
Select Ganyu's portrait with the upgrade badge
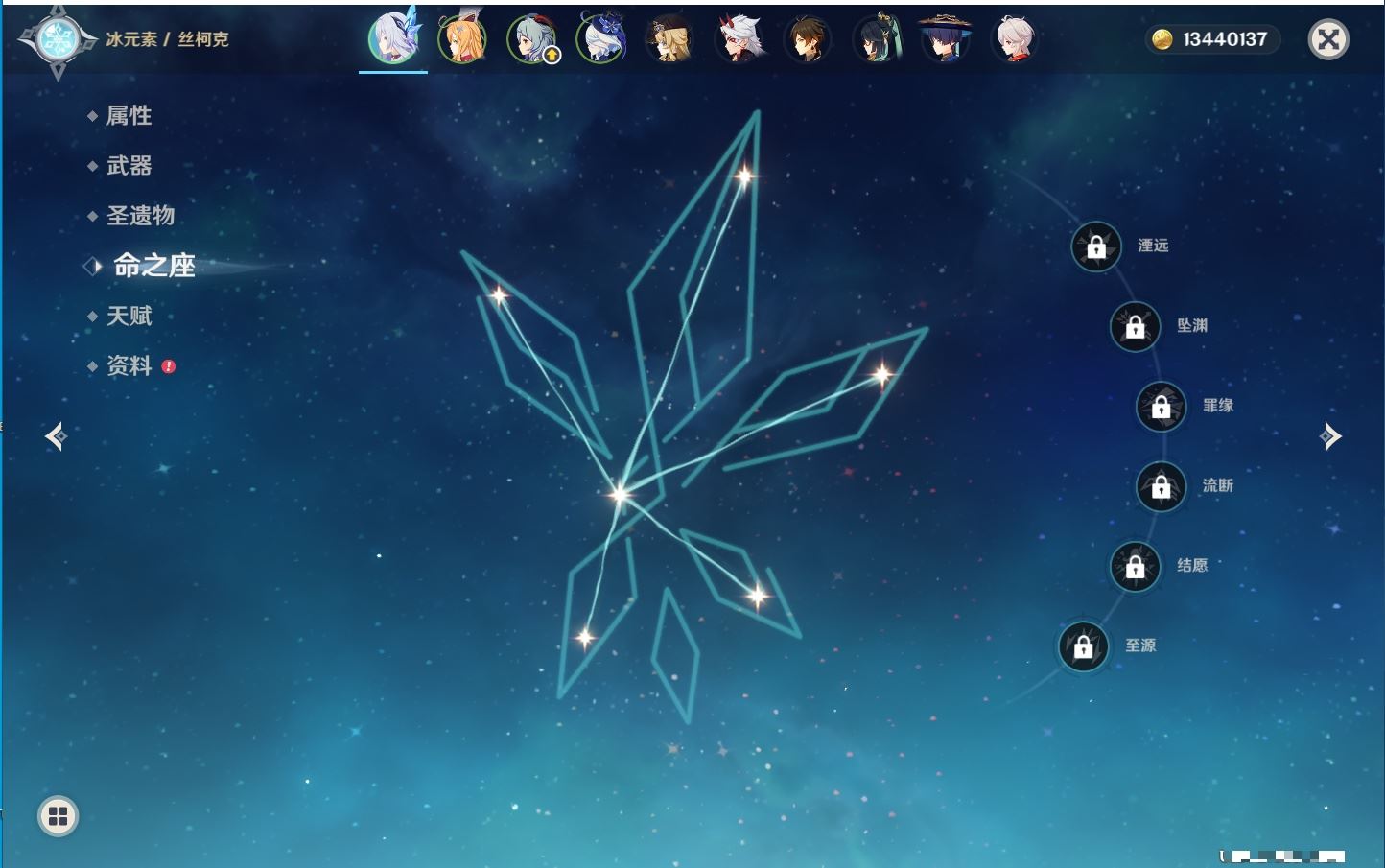(532, 39)
